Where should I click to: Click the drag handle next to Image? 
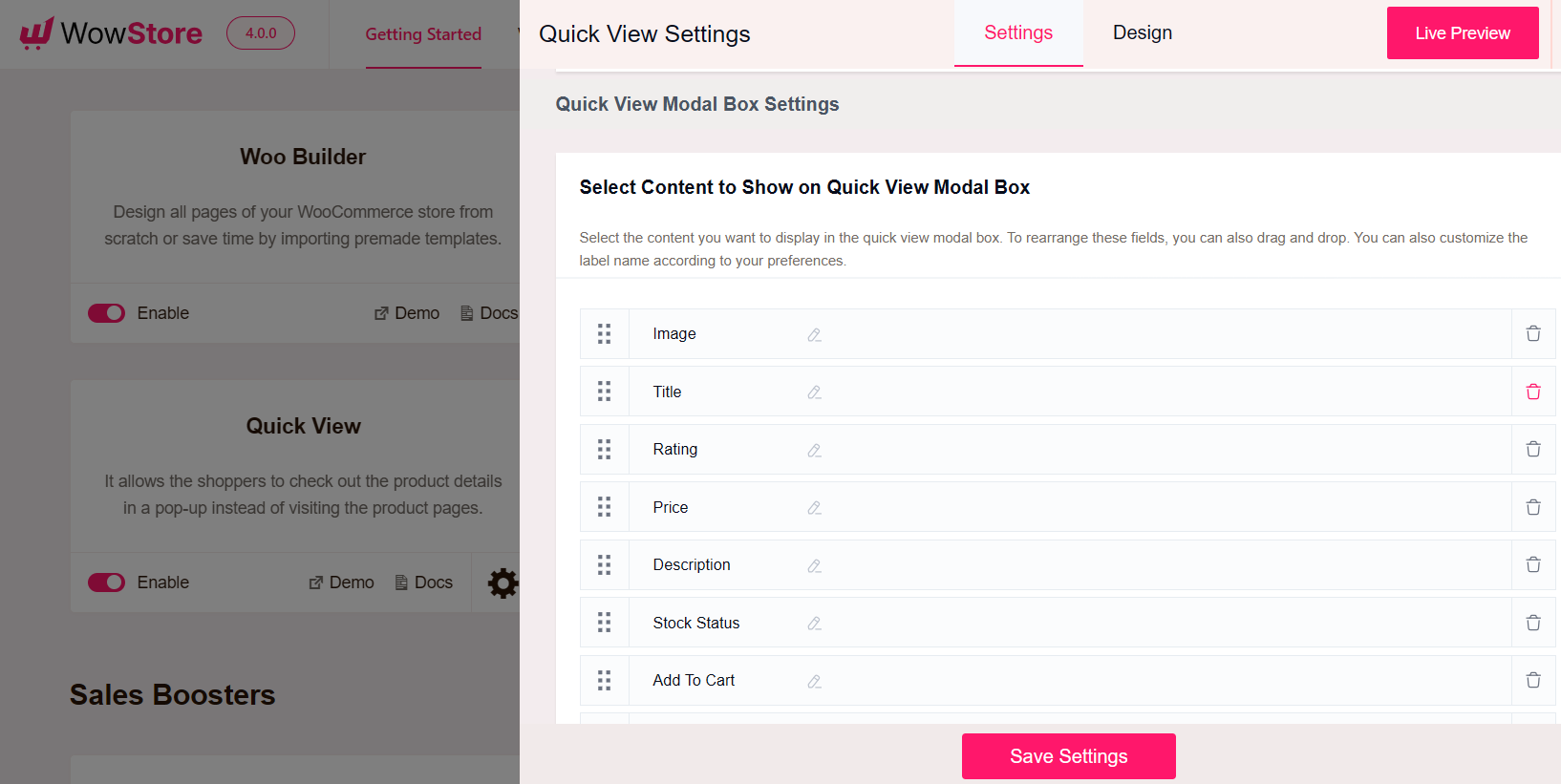pos(604,333)
